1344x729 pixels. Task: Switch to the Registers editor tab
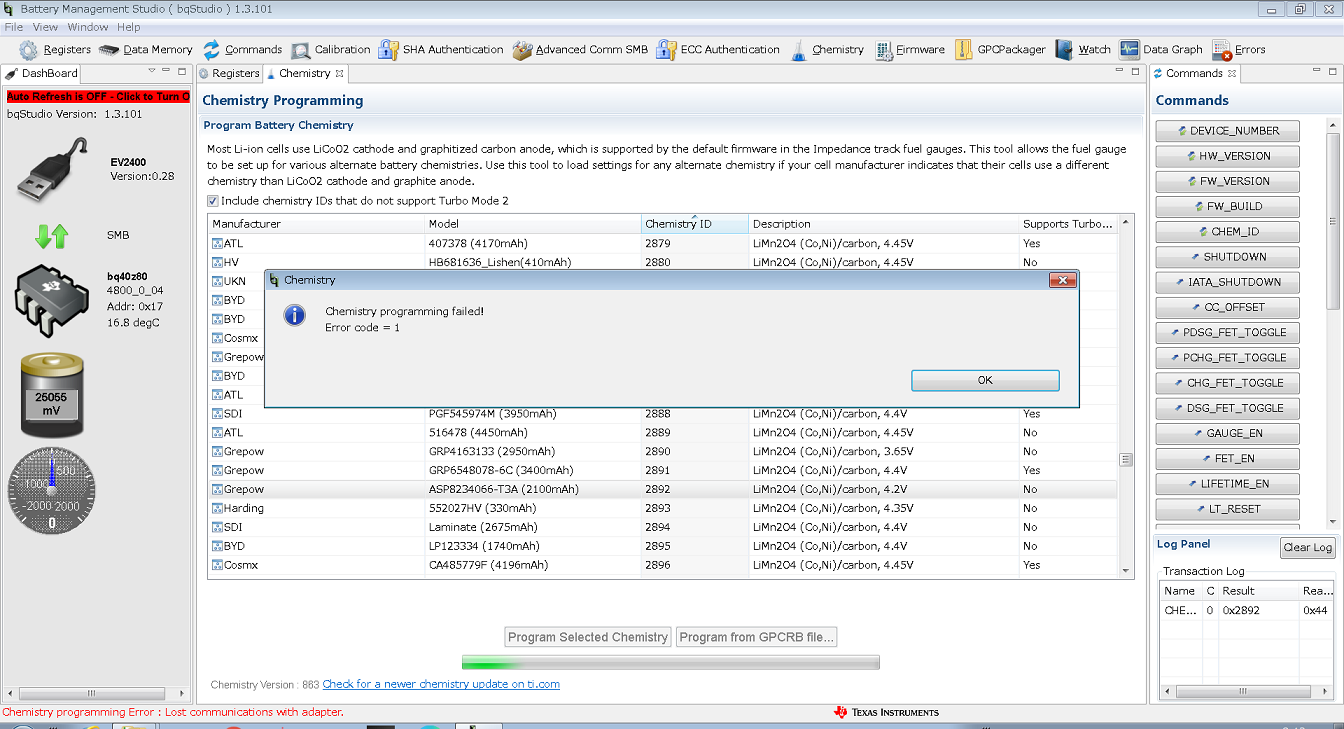pos(229,73)
